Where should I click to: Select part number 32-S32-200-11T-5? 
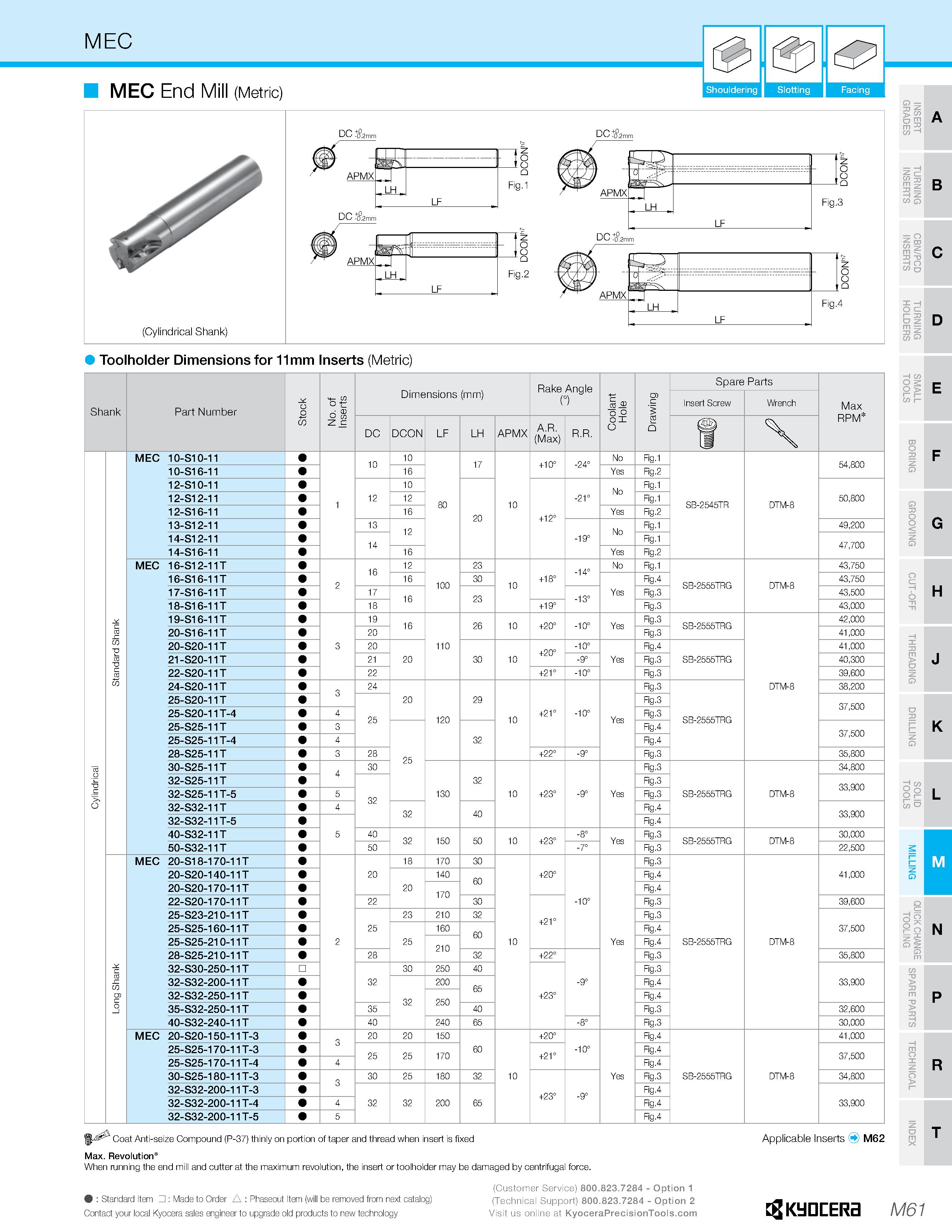(213, 1117)
